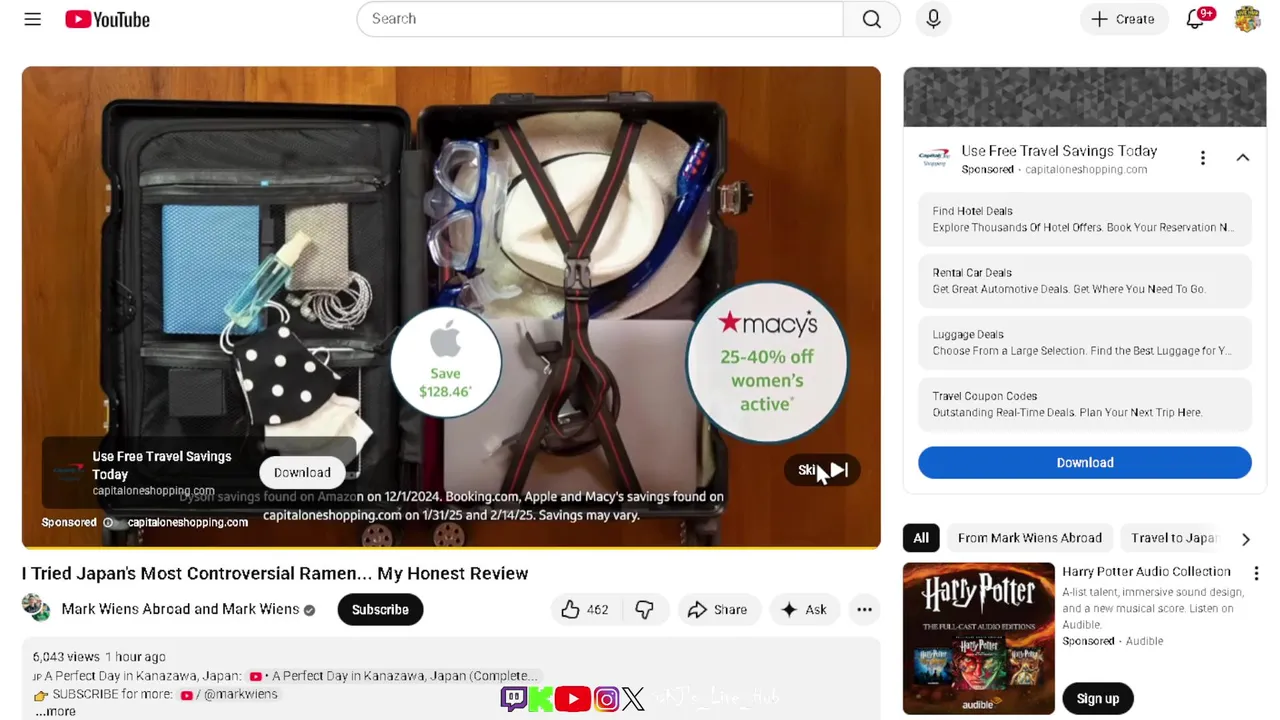Image resolution: width=1280 pixels, height=720 pixels.
Task: Focus the Search input field
Action: [x=600, y=19]
